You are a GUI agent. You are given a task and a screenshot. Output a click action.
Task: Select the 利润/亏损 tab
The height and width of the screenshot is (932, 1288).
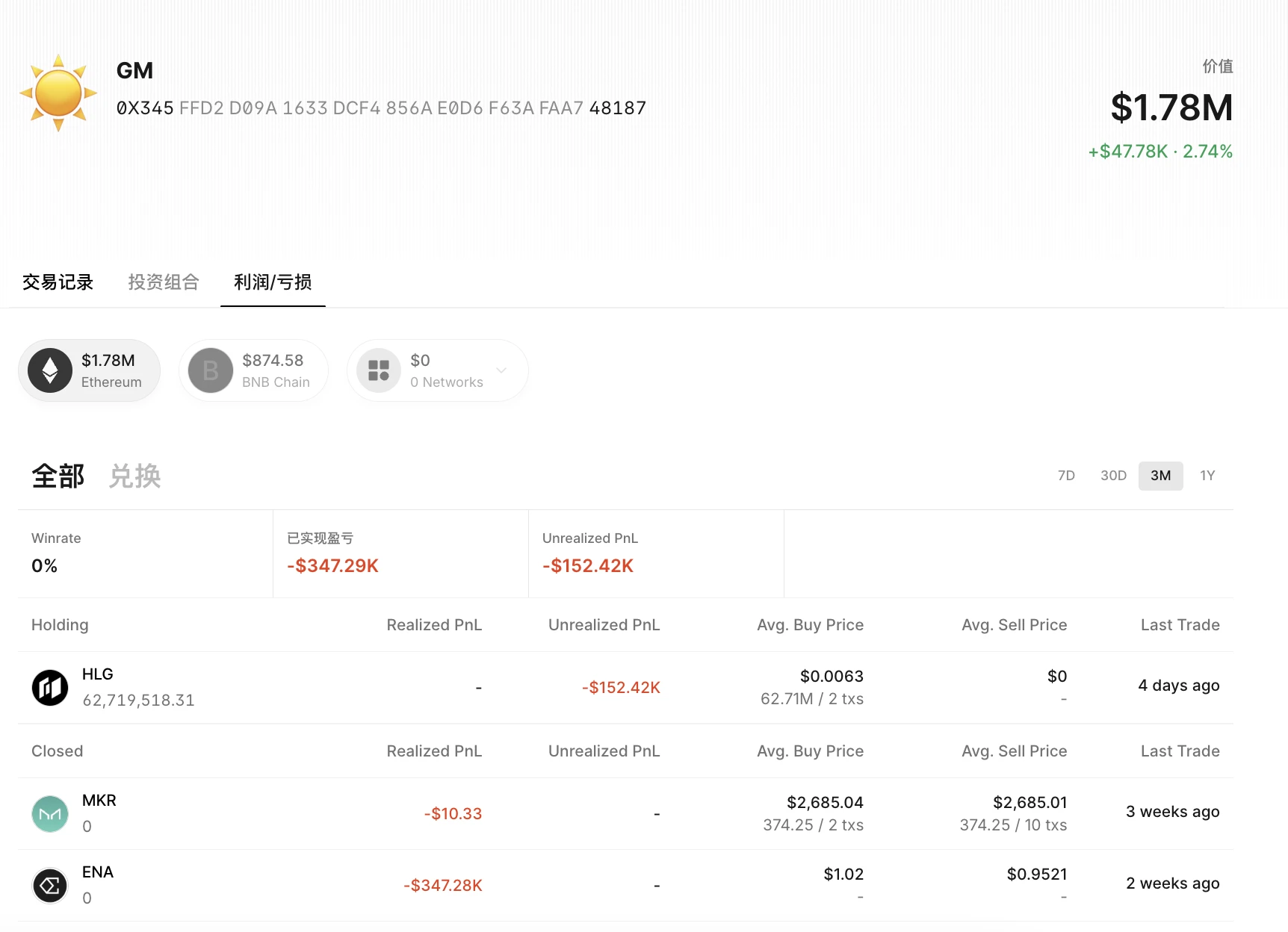click(x=273, y=282)
